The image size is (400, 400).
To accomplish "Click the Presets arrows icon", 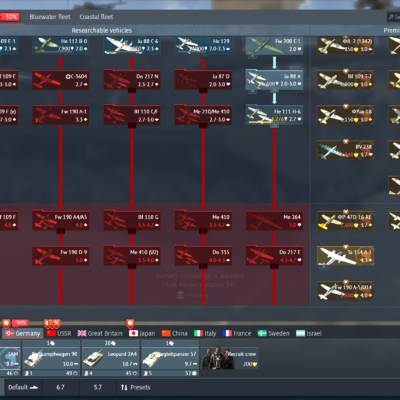I will pos(124,387).
